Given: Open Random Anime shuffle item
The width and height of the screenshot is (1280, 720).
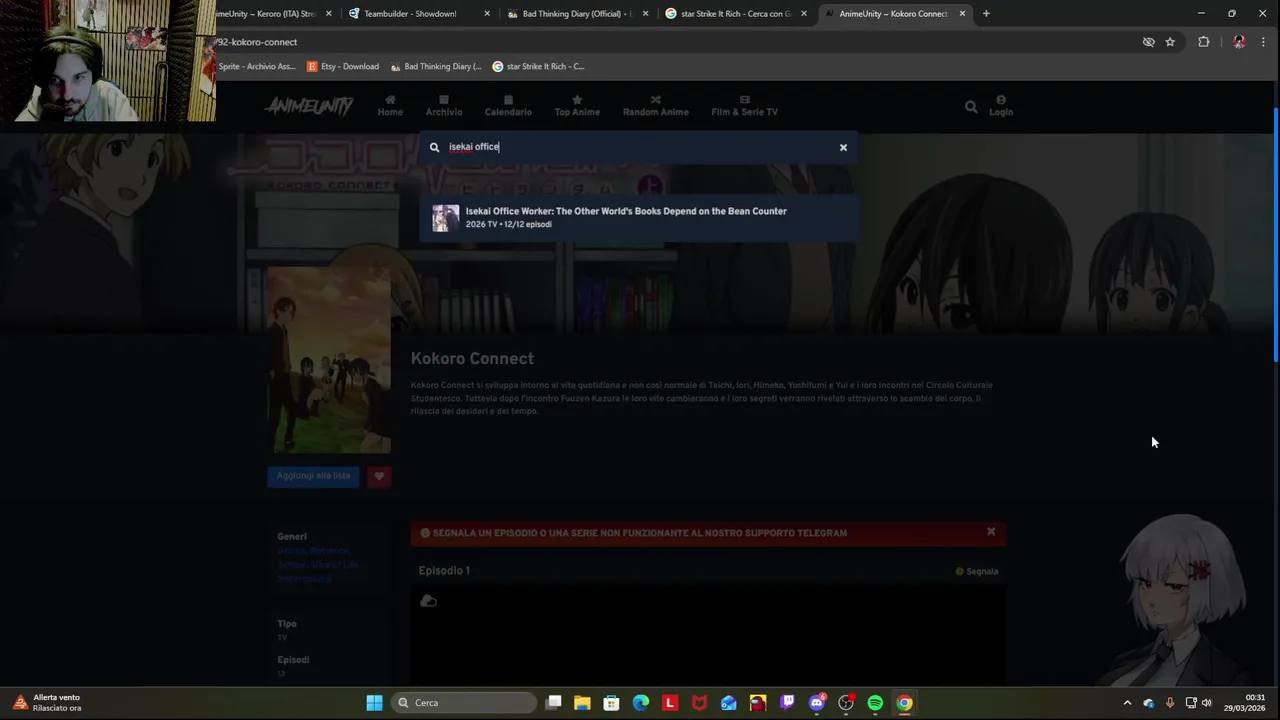Looking at the screenshot, I should pos(655,106).
